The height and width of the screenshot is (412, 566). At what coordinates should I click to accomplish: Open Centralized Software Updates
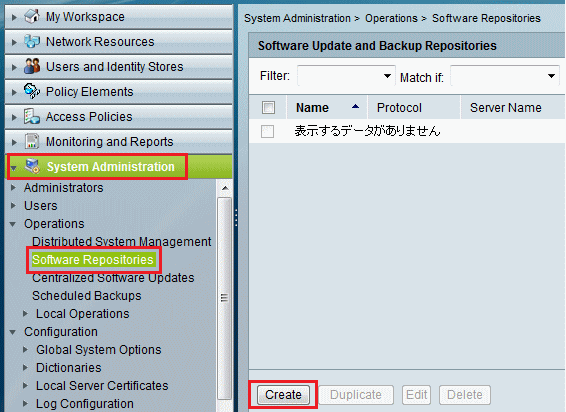pos(113,278)
